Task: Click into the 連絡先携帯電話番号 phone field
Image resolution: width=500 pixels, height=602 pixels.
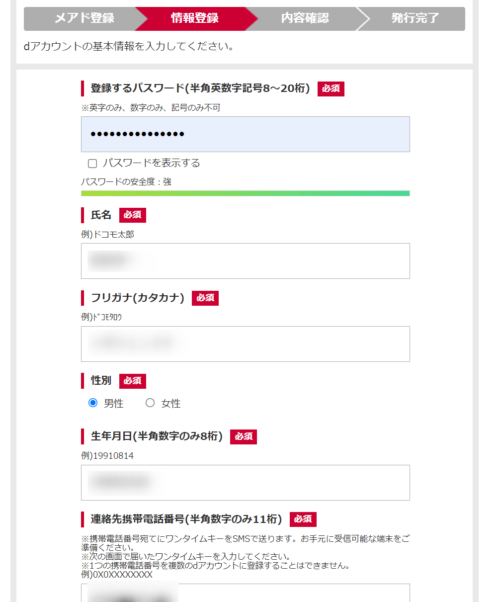Action: tap(245, 593)
